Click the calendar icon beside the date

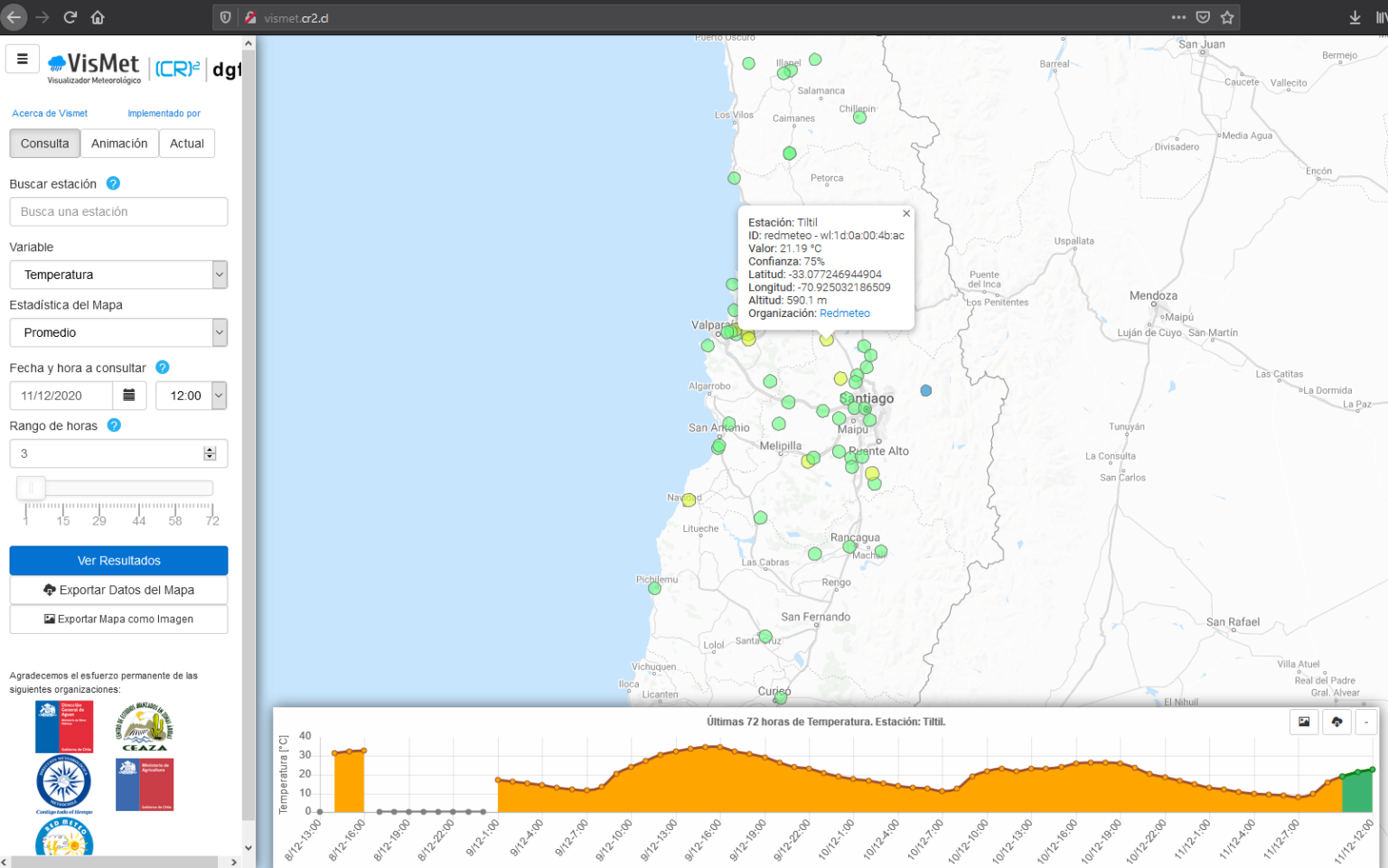coord(129,396)
